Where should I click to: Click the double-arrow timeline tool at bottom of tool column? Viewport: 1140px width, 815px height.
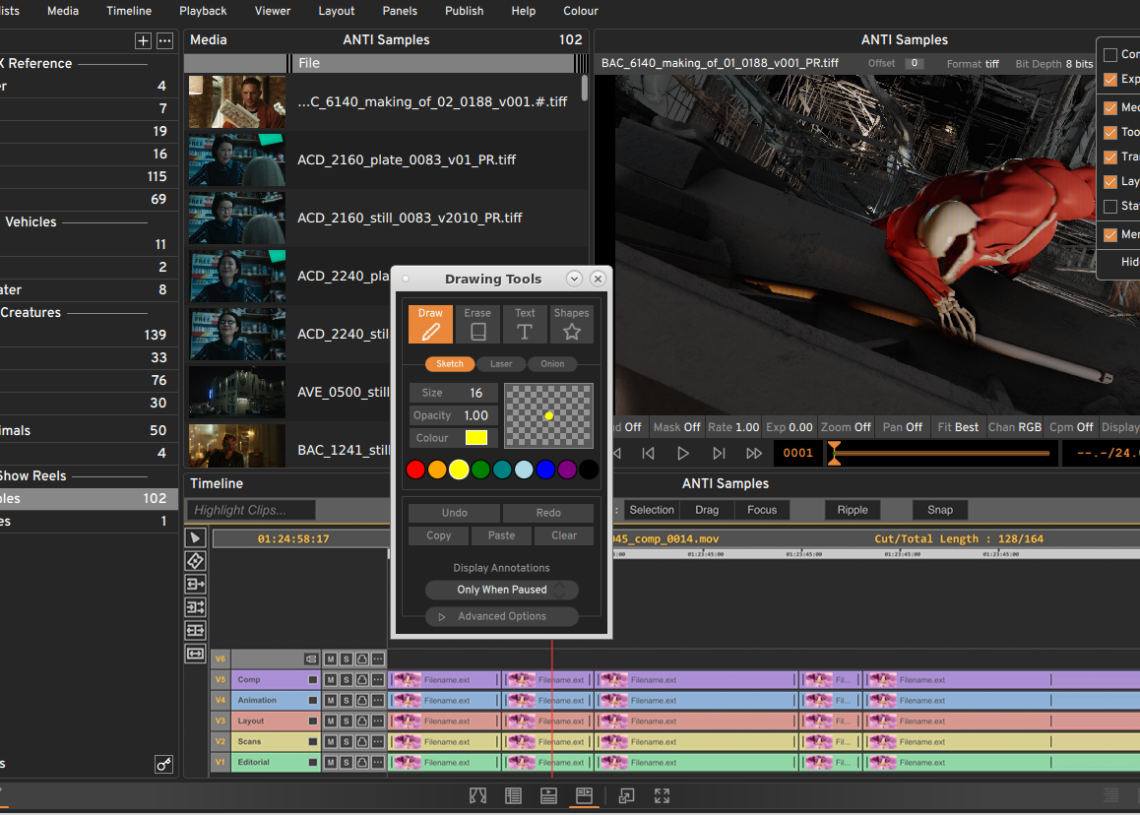pyautogui.click(x=196, y=654)
